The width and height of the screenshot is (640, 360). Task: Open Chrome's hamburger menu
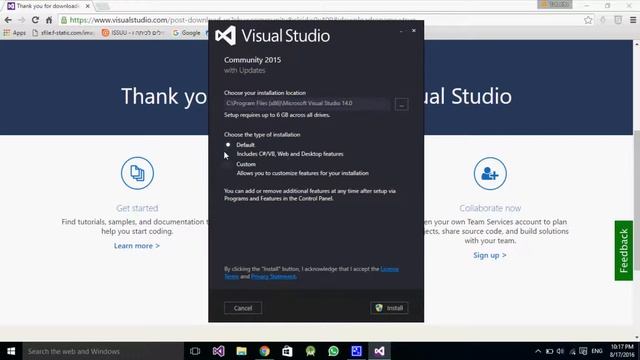[633, 20]
